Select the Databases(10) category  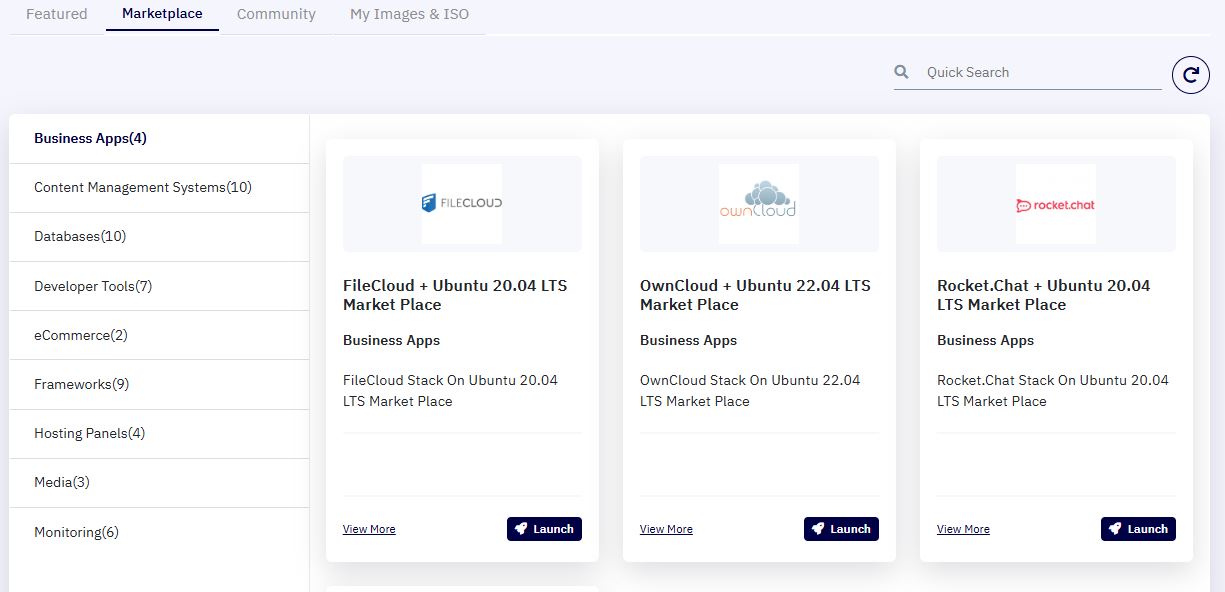[x=159, y=237]
